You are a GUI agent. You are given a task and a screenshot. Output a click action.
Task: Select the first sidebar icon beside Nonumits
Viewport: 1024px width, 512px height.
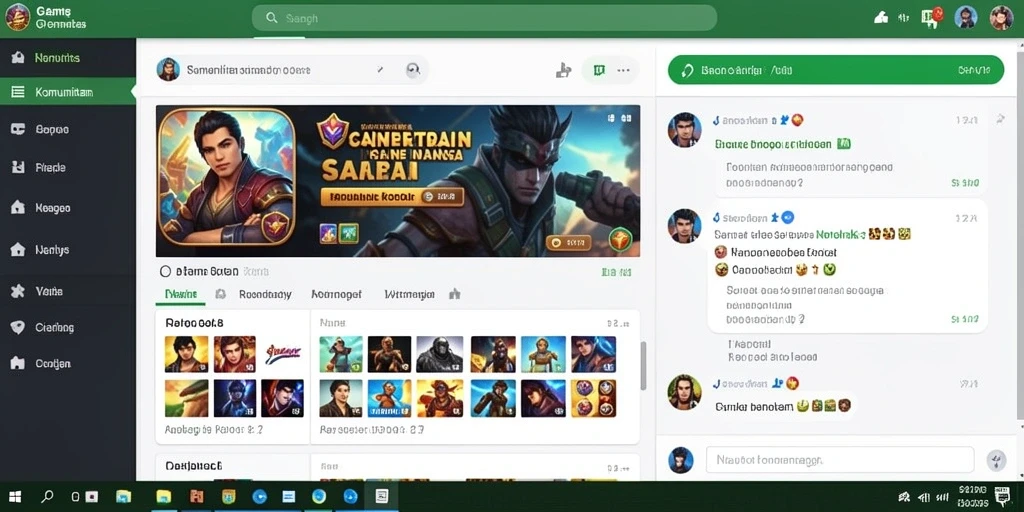point(18,57)
